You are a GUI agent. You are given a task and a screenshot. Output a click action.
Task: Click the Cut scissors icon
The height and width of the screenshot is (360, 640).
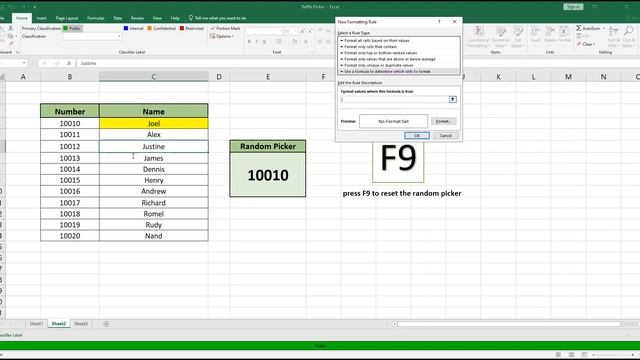click(x=10, y=28)
